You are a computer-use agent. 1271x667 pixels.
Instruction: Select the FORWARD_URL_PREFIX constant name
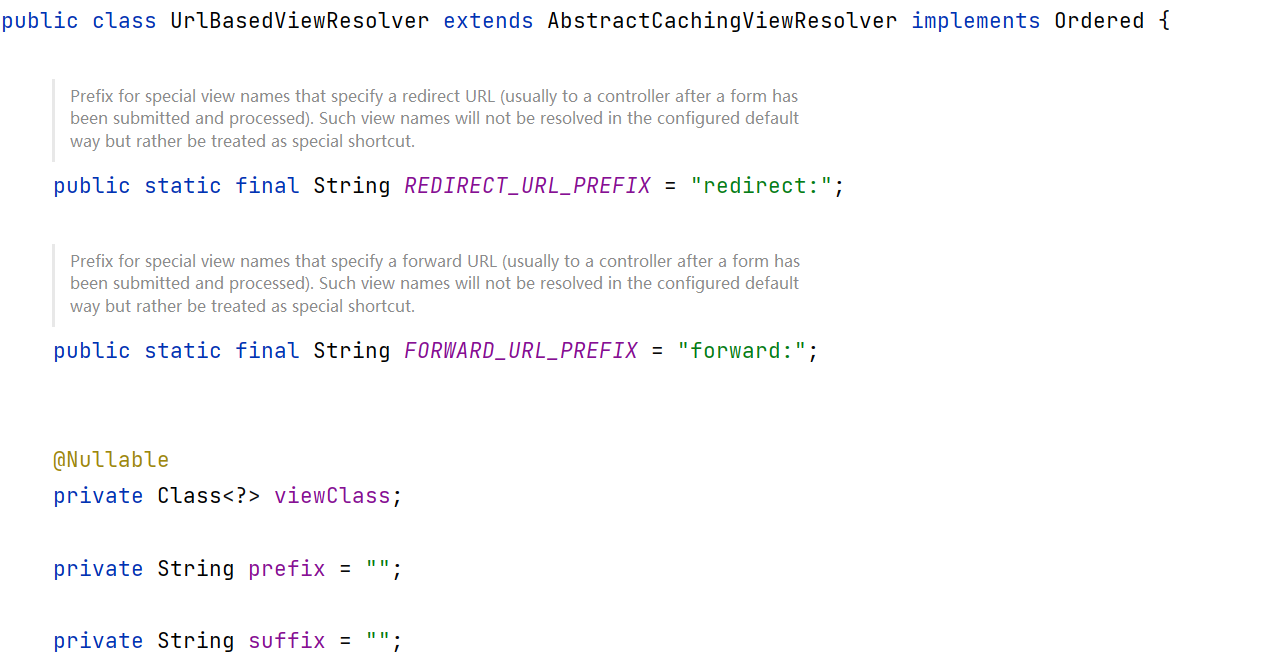(520, 351)
